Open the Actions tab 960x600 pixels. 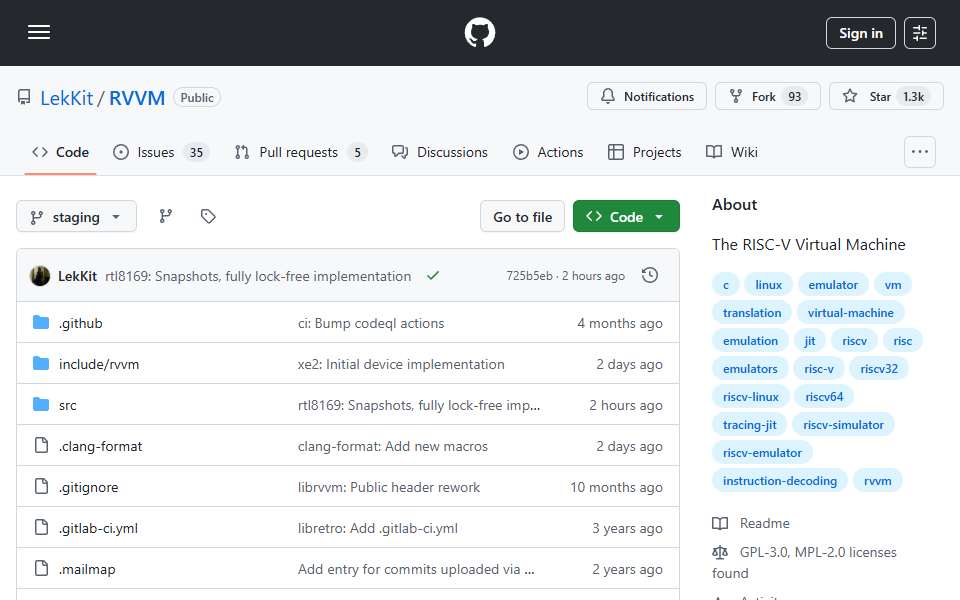[548, 152]
